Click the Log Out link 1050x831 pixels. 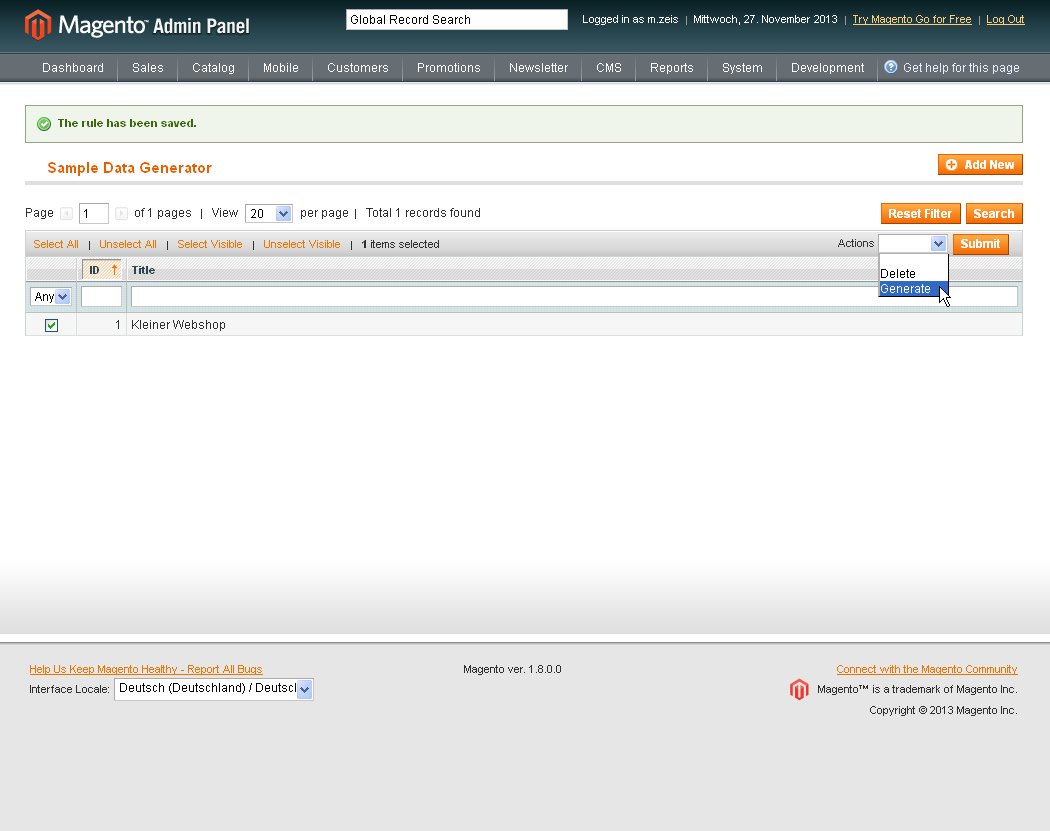click(1005, 20)
